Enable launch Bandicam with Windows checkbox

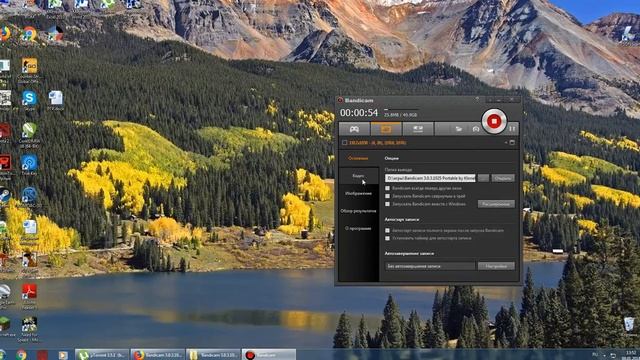[x=387, y=204]
